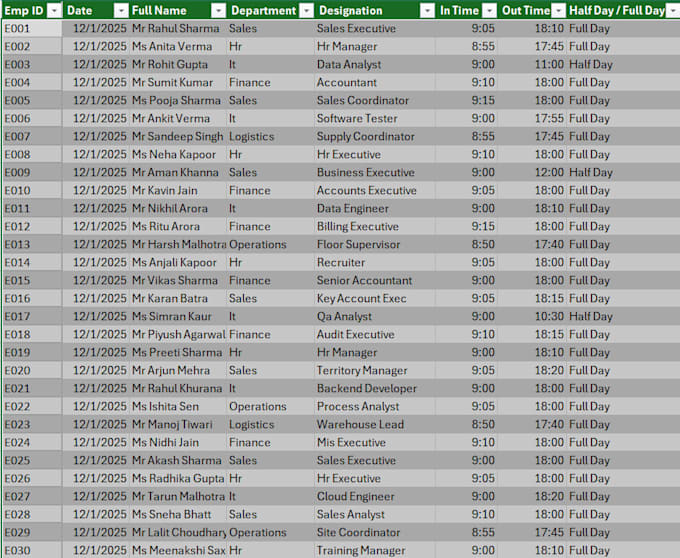This screenshot has height=558, width=680.
Task: Select the 'Half Day / Full Day' header text
Action: pyautogui.click(x=617, y=11)
